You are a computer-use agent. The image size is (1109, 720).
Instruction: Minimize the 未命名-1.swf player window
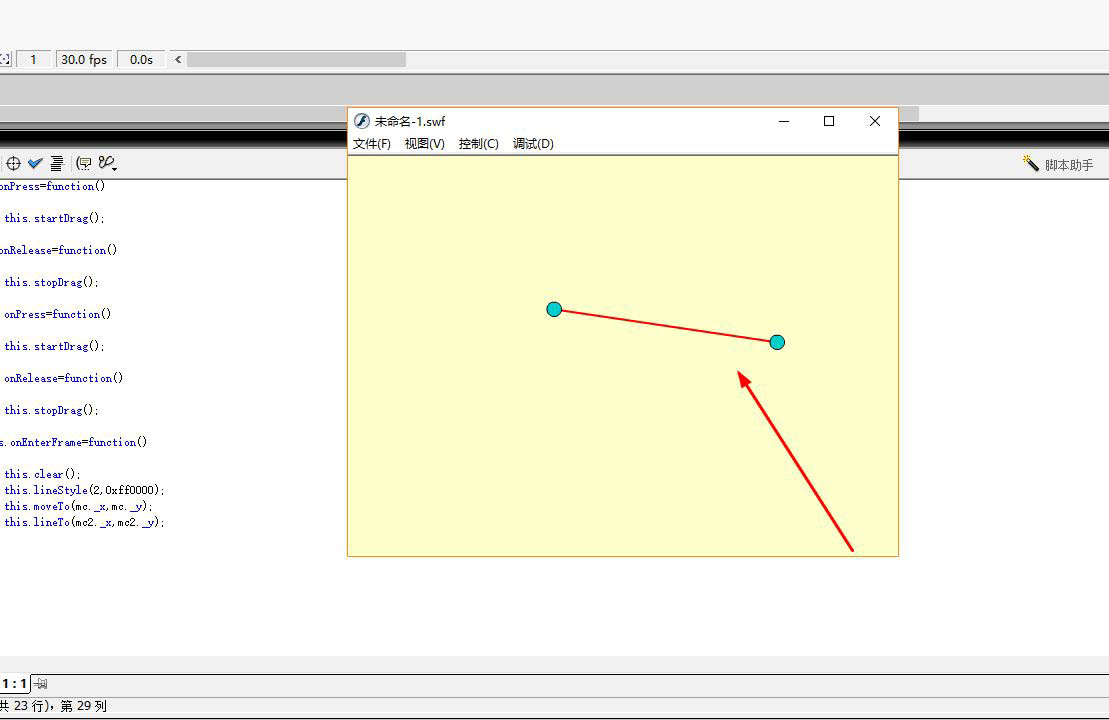click(x=784, y=121)
